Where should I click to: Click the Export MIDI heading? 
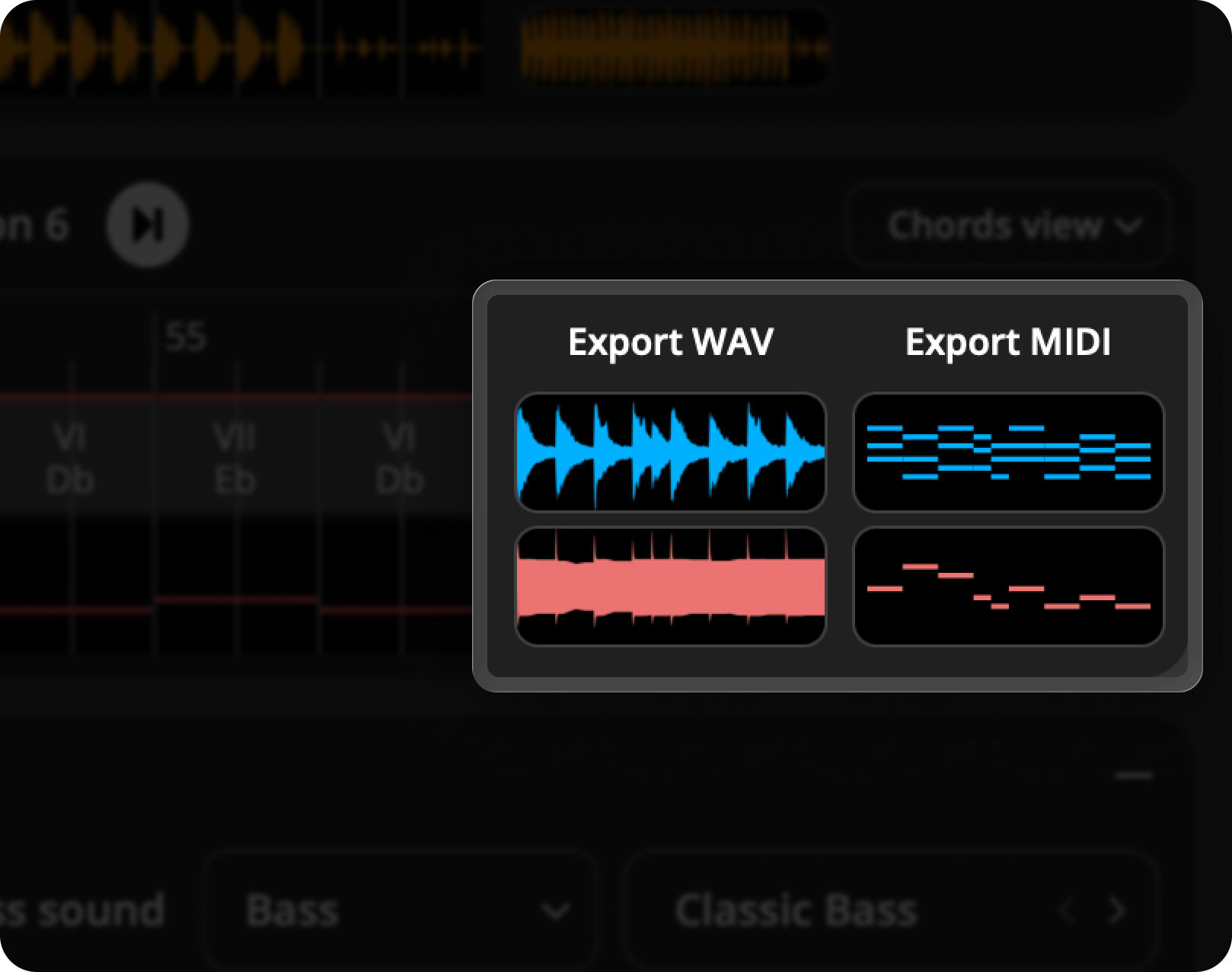(1007, 341)
